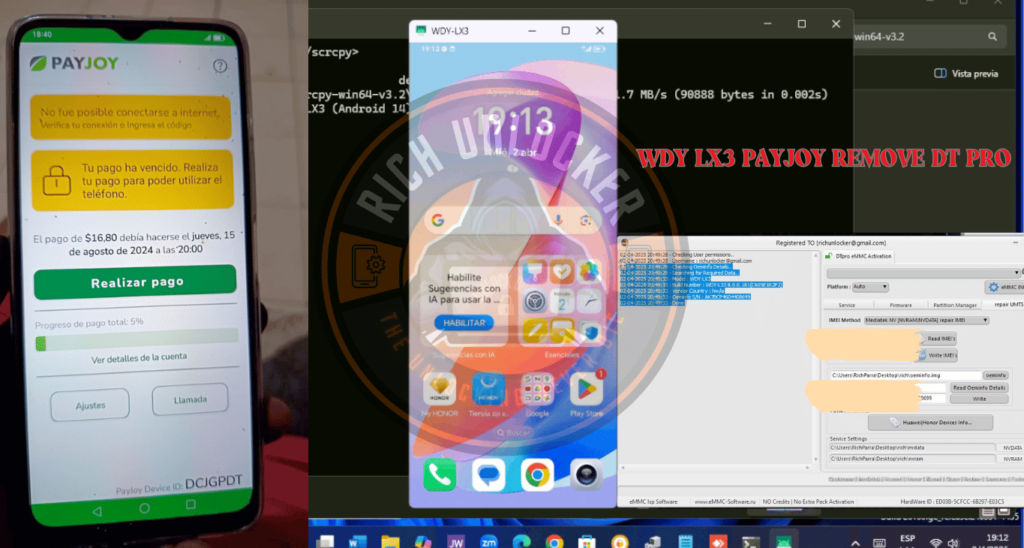This screenshot has width=1024, height=548.
Task: Open Microsoft Store from the taskbar
Action: point(586,541)
